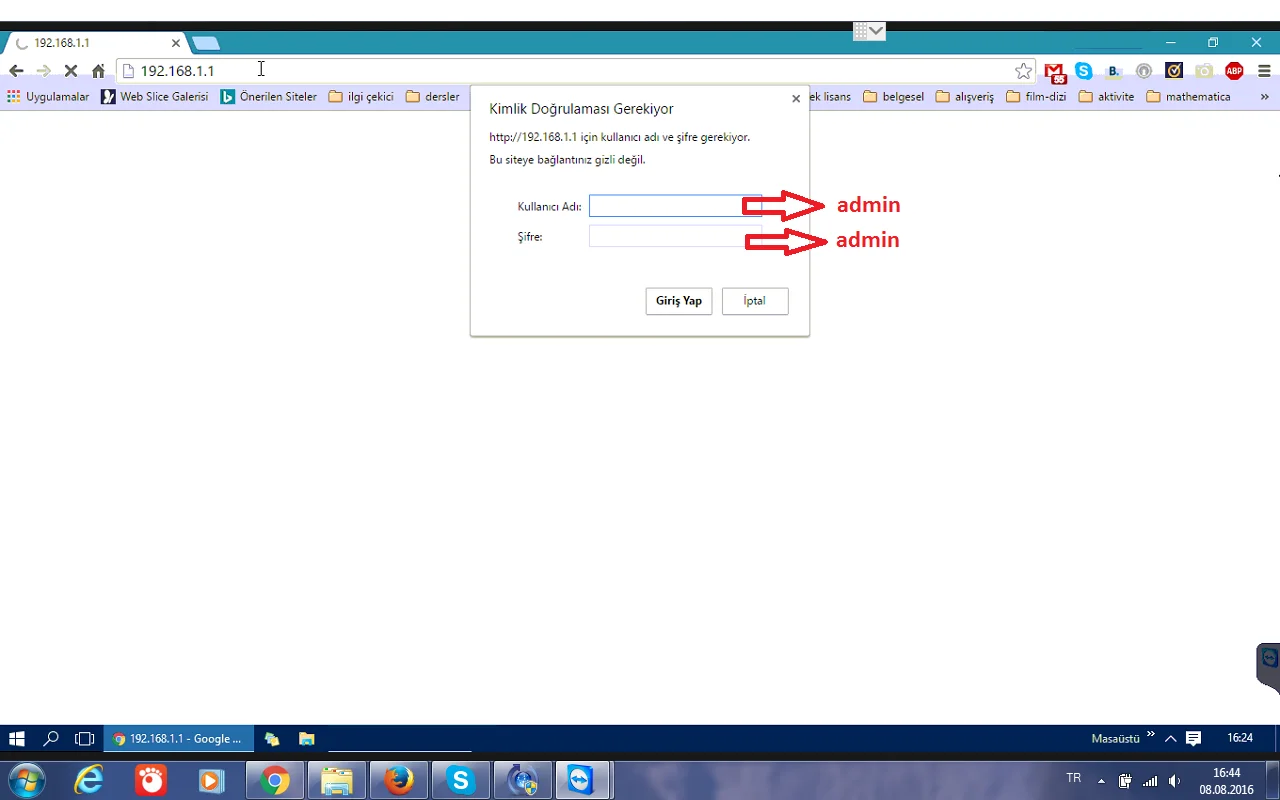Click the Chrome back arrow button

[x=16, y=71]
